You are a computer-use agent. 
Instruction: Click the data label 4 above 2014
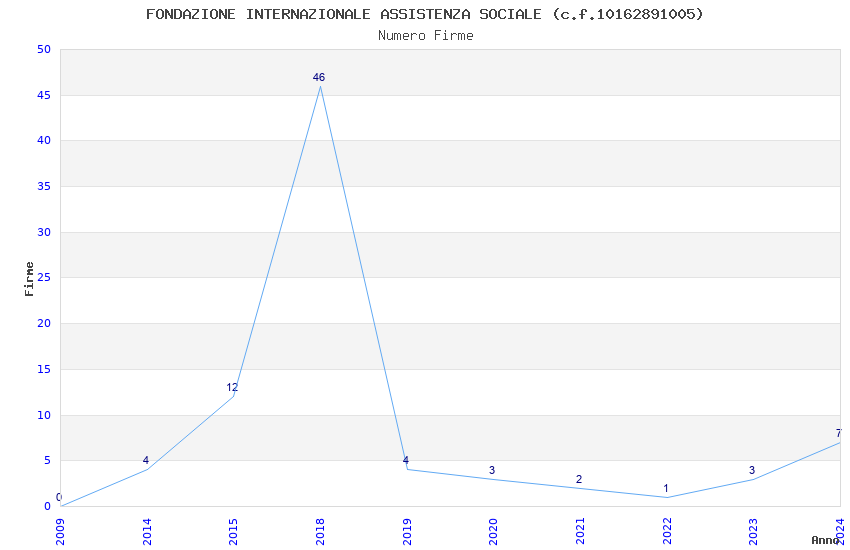145,461
